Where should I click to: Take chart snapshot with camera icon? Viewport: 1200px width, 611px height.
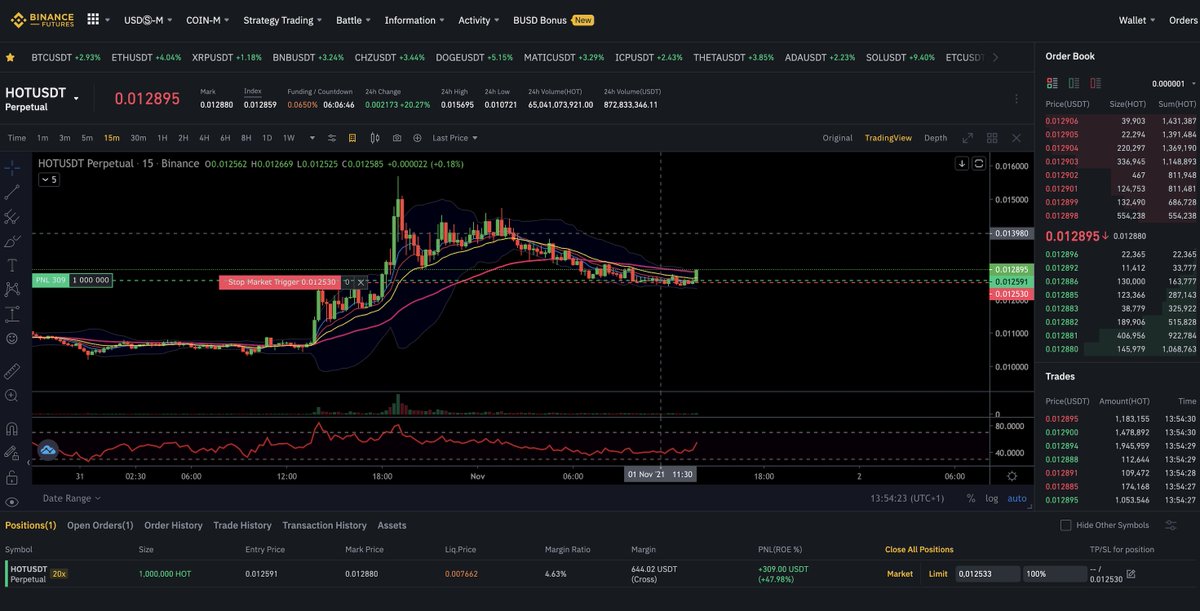pyautogui.click(x=397, y=138)
